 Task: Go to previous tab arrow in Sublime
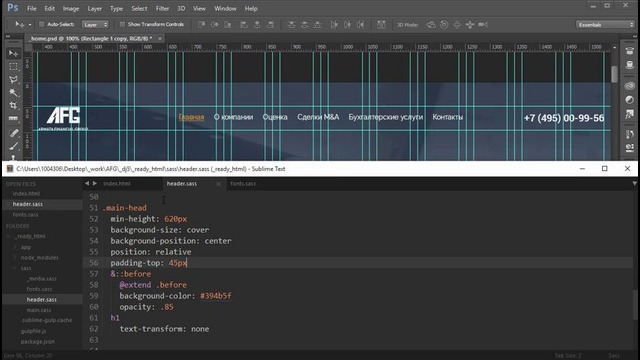pos(87,184)
